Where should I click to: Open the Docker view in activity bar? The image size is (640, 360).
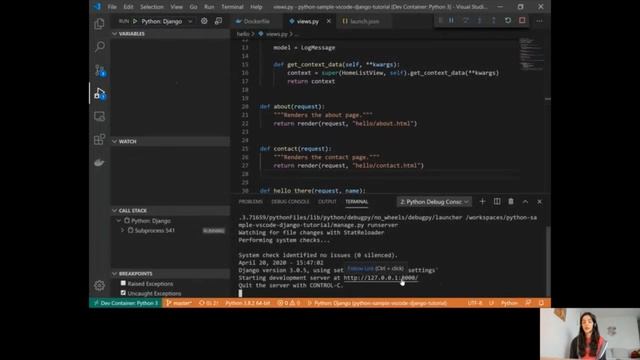tap(99, 163)
